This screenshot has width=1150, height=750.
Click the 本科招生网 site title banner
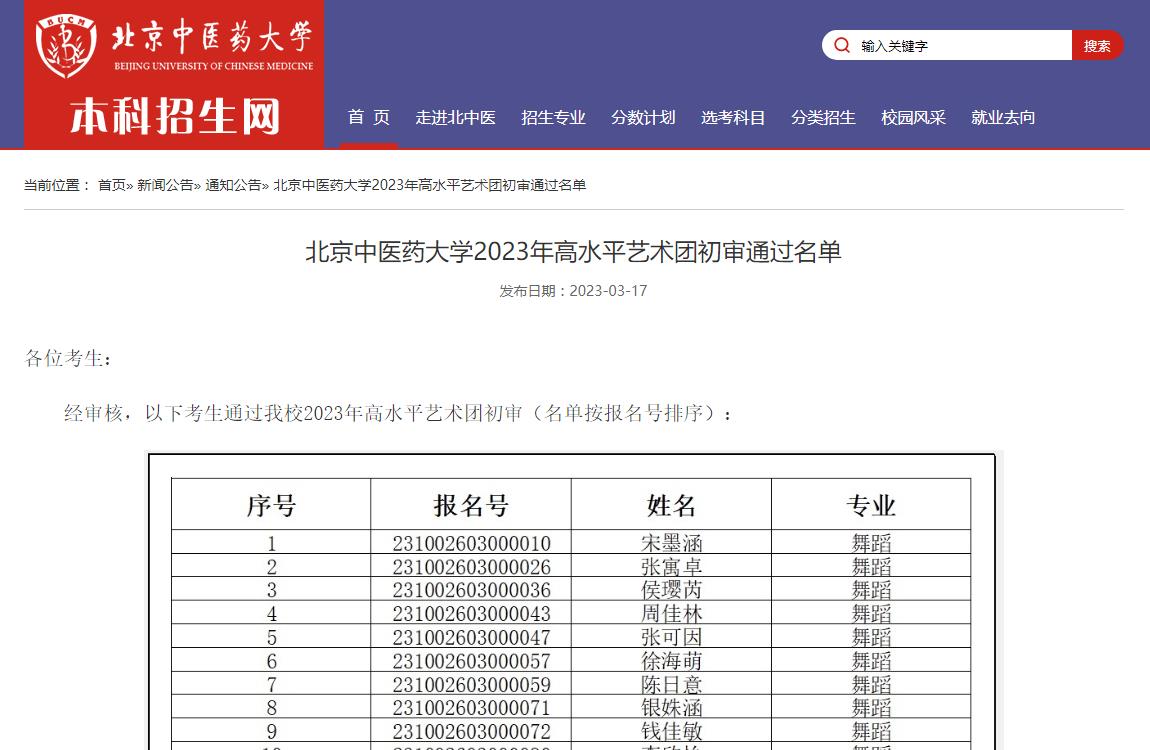175,117
